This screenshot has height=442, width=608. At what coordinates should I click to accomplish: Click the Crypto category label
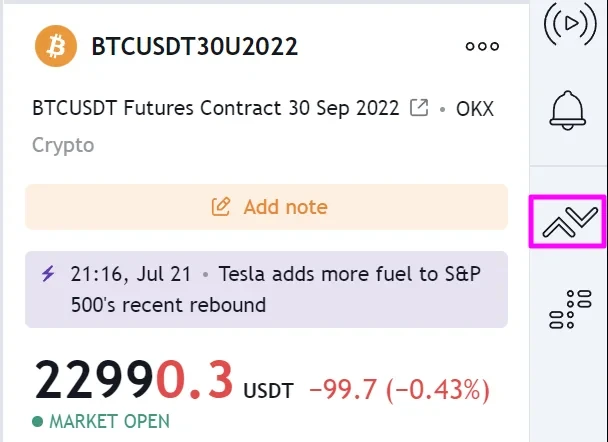tap(63, 145)
